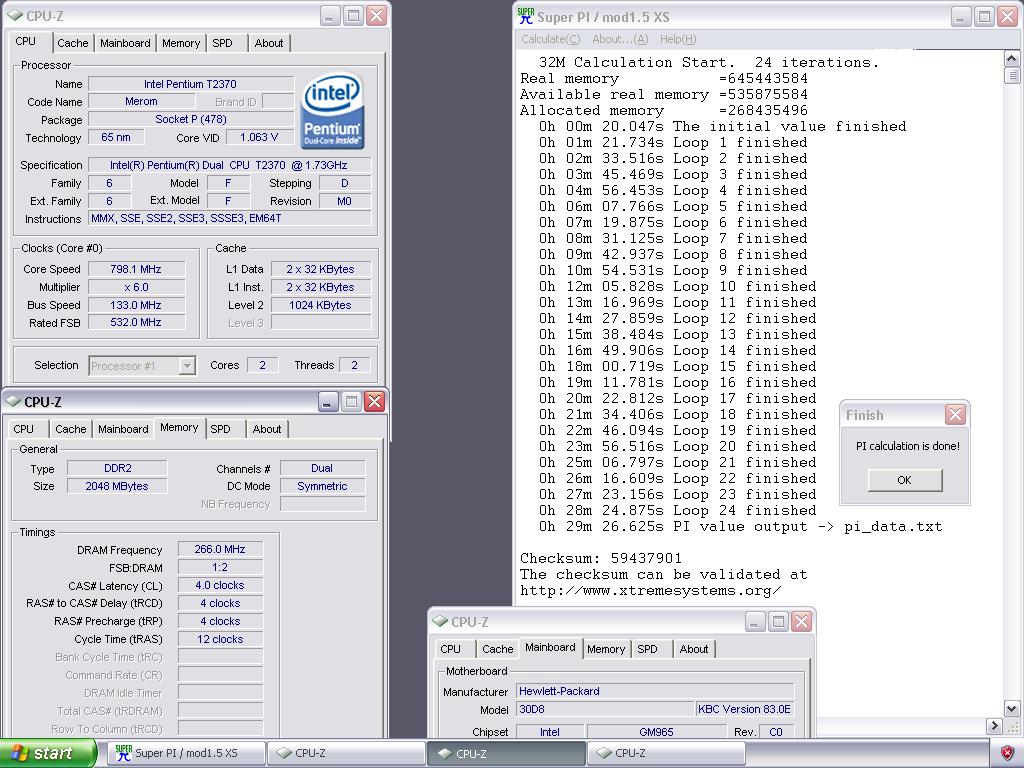Click the Manufacturer value Hewlett-Packard
The width and height of the screenshot is (1024, 768).
click(x=655, y=691)
